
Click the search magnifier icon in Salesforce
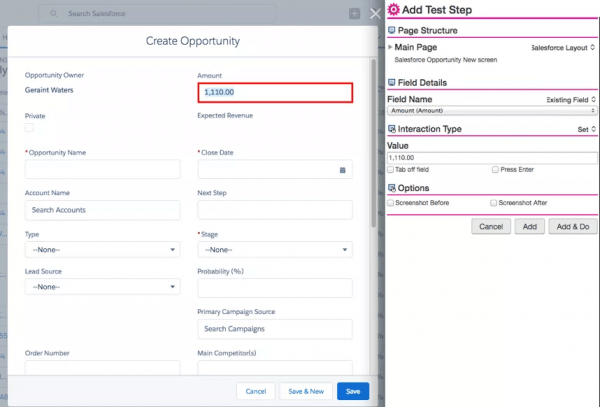tap(54, 13)
